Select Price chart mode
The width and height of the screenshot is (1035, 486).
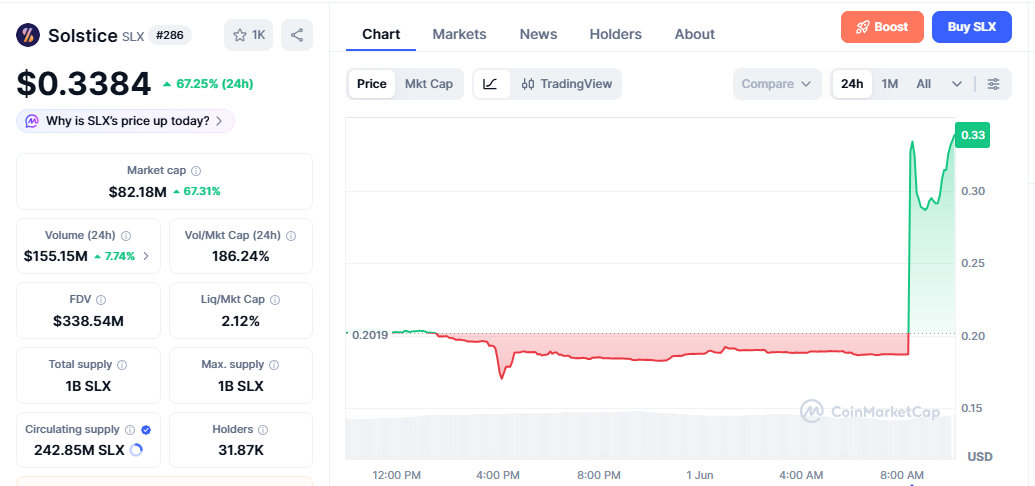[x=372, y=84]
